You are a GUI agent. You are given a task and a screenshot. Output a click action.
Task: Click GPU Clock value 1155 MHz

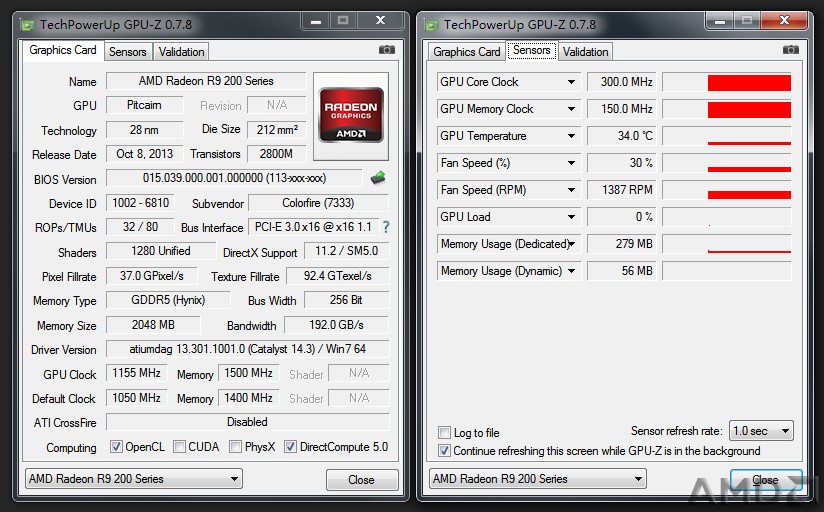[137, 373]
